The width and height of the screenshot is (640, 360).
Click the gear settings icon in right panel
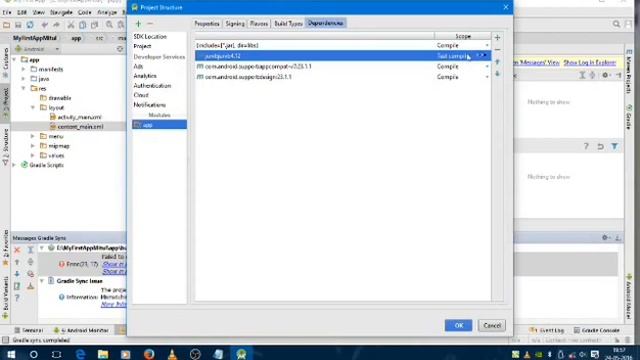(605, 75)
